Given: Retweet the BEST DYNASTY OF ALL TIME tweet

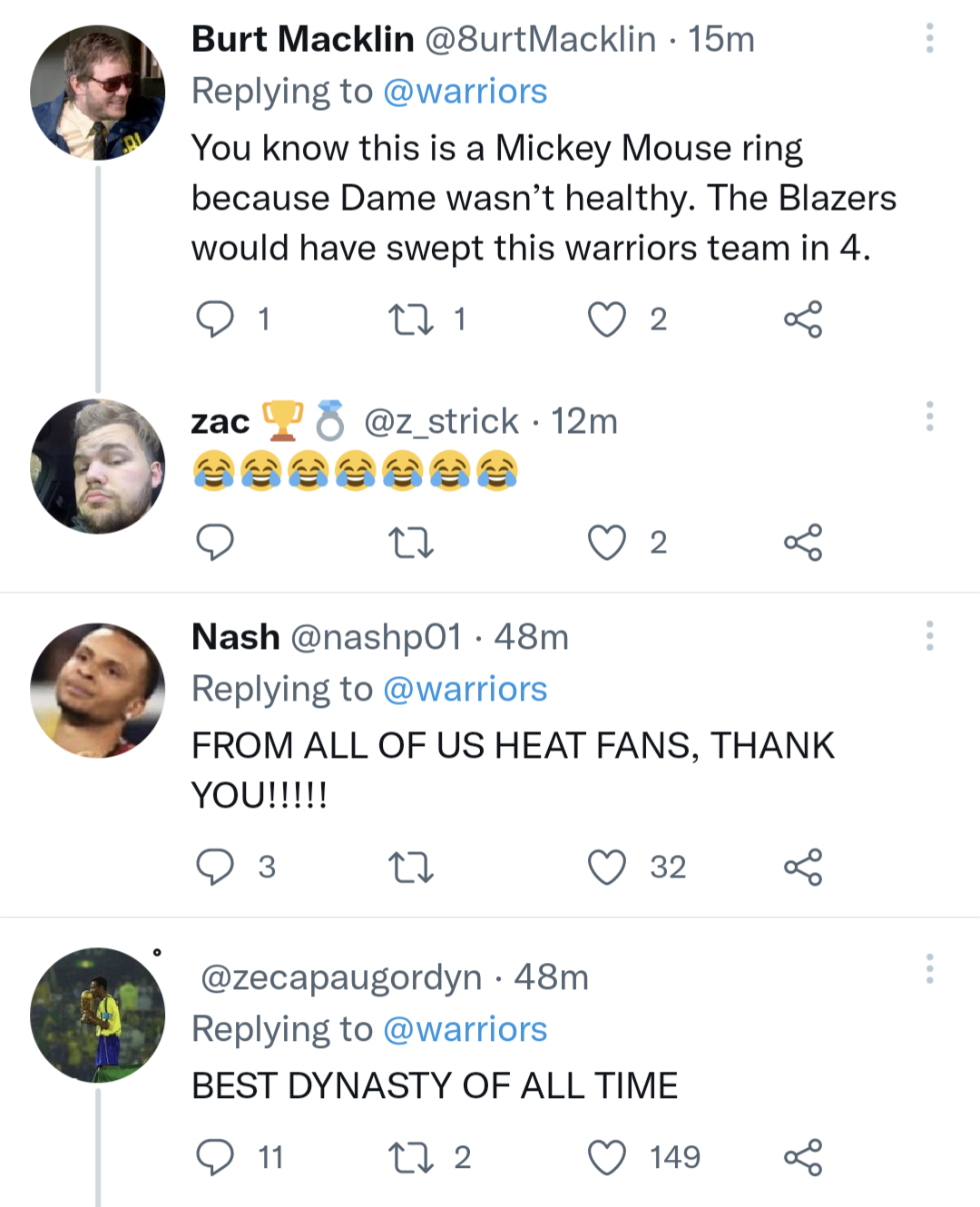Looking at the screenshot, I should click(x=410, y=1158).
